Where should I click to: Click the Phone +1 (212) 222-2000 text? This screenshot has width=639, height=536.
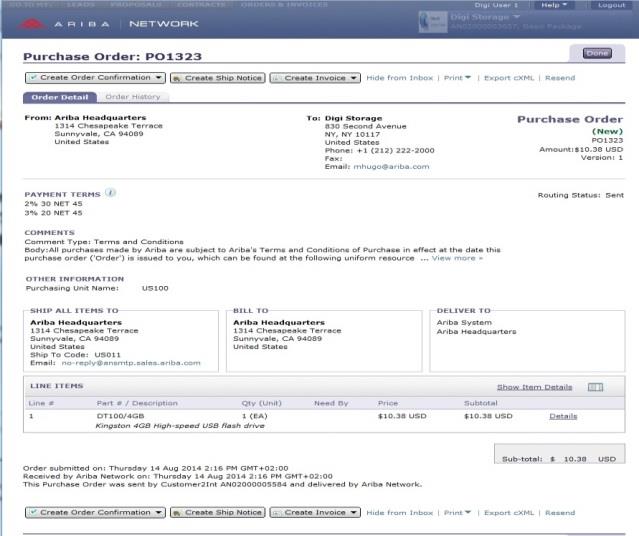(x=379, y=150)
